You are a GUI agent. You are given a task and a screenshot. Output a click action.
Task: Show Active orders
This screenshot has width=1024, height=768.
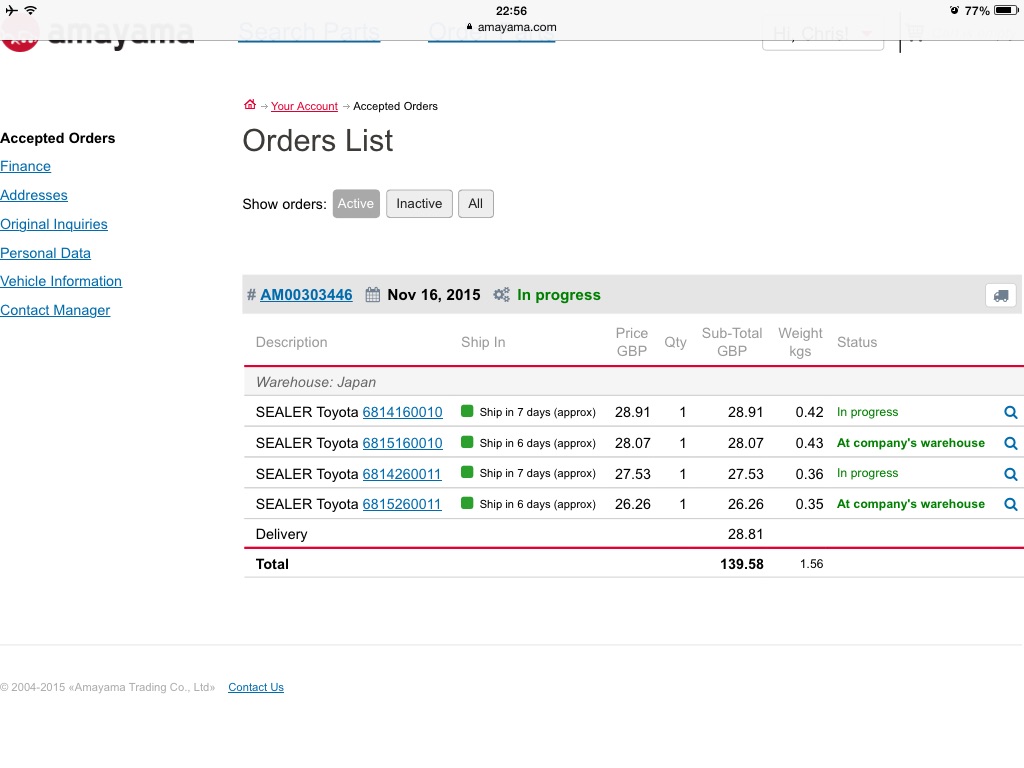[x=356, y=204]
